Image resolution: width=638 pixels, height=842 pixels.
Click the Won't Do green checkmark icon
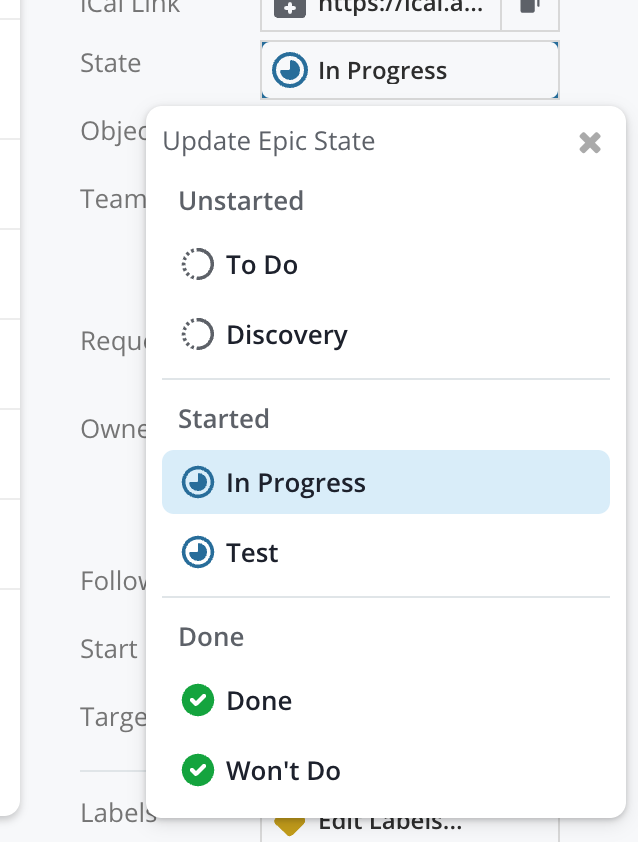tap(198, 770)
